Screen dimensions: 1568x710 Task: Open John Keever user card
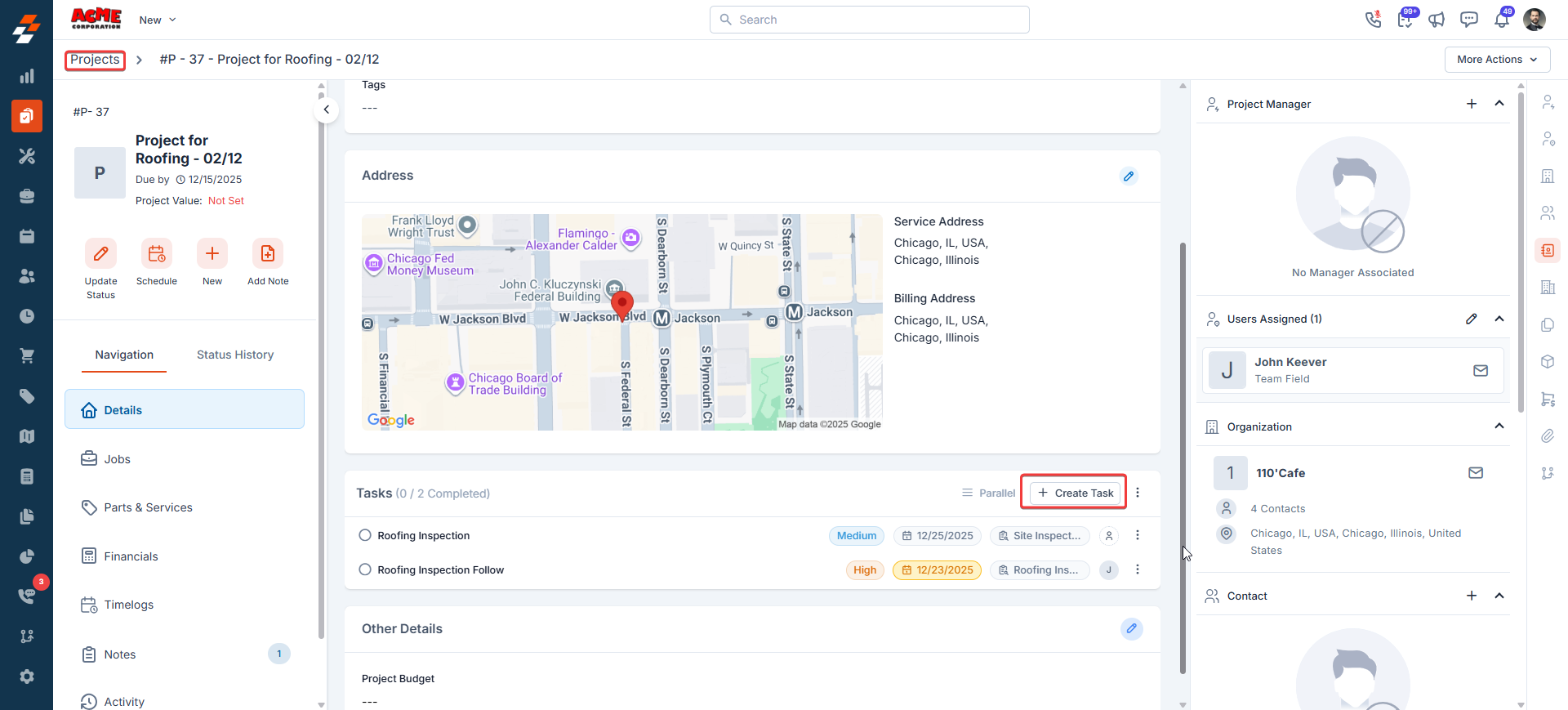point(1352,370)
